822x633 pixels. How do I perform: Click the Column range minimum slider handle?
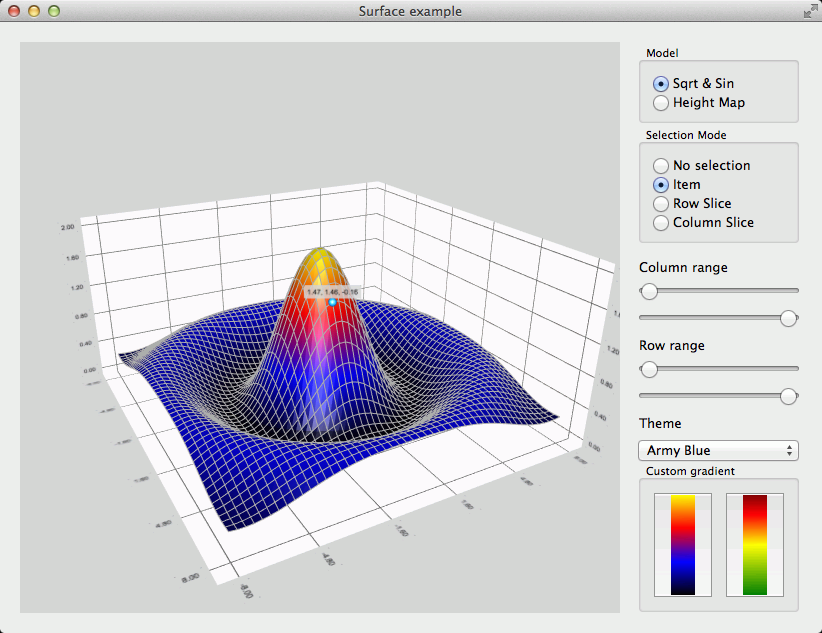648,292
